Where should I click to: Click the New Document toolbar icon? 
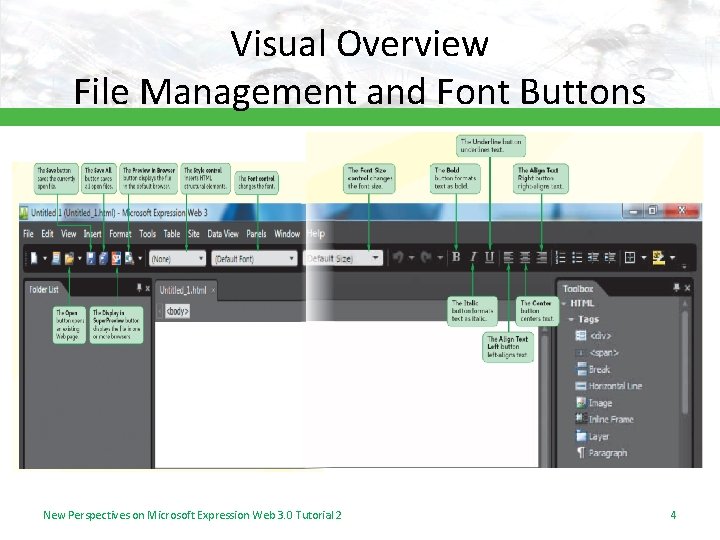click(34, 259)
